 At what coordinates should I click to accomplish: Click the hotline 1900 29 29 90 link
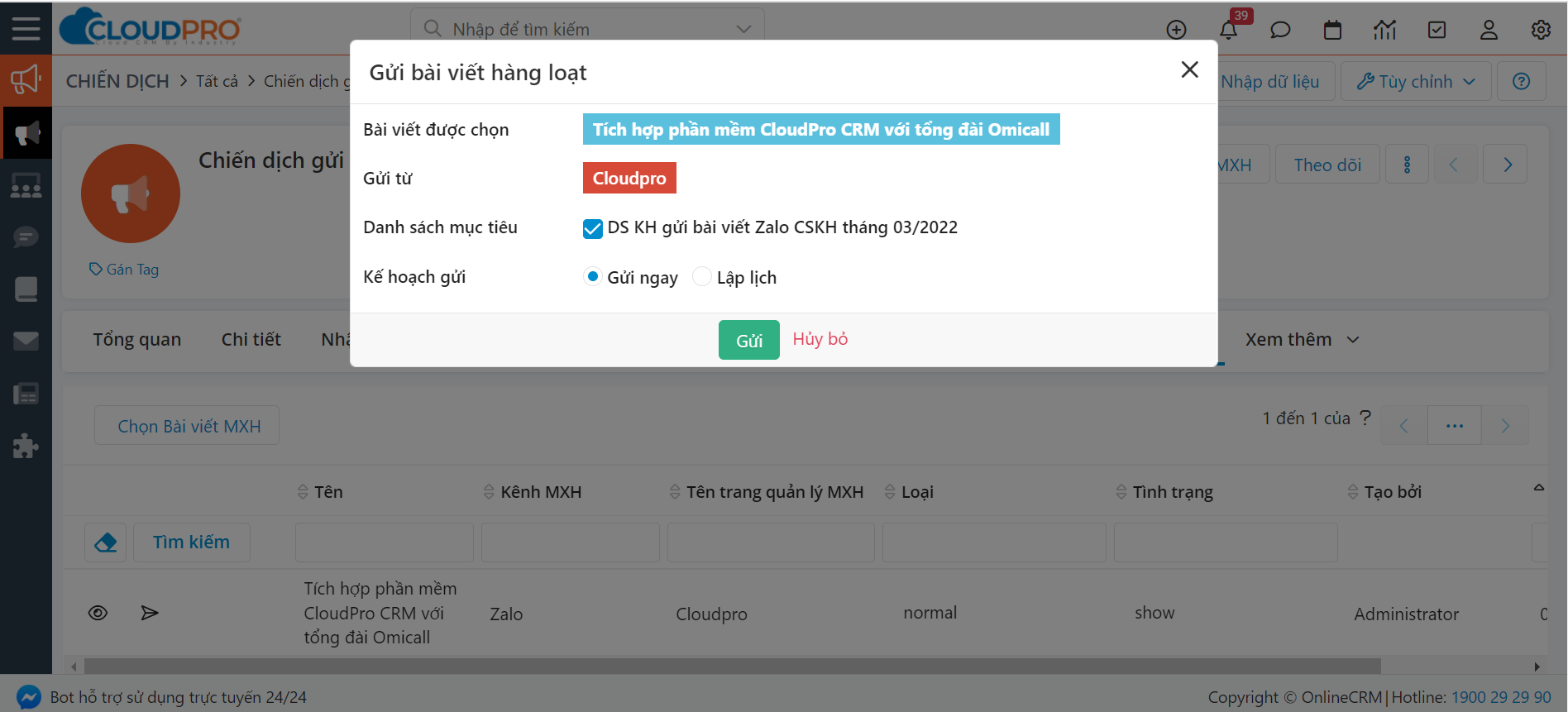coord(1501,697)
